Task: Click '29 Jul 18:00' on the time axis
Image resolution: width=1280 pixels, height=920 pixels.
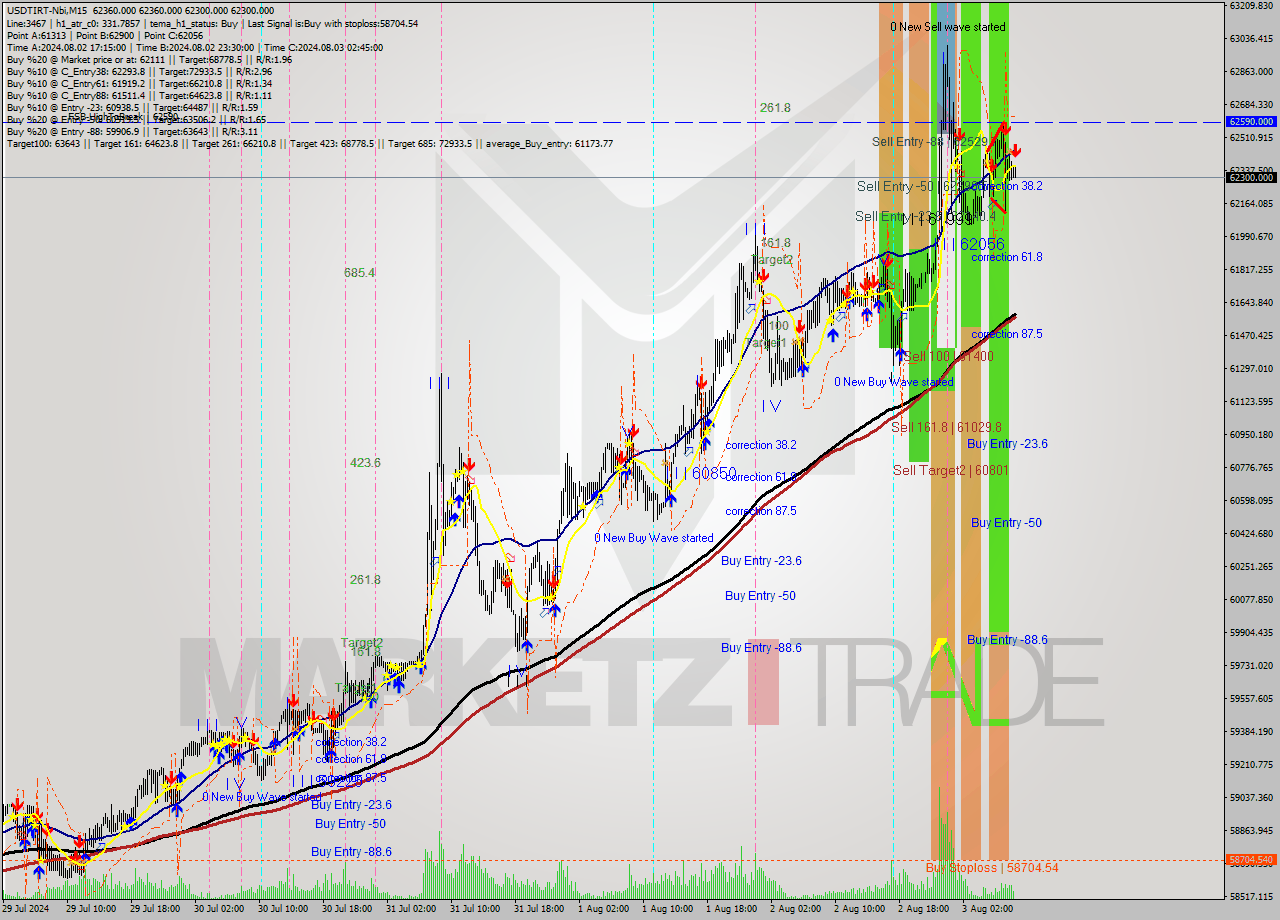Action: [x=154, y=909]
